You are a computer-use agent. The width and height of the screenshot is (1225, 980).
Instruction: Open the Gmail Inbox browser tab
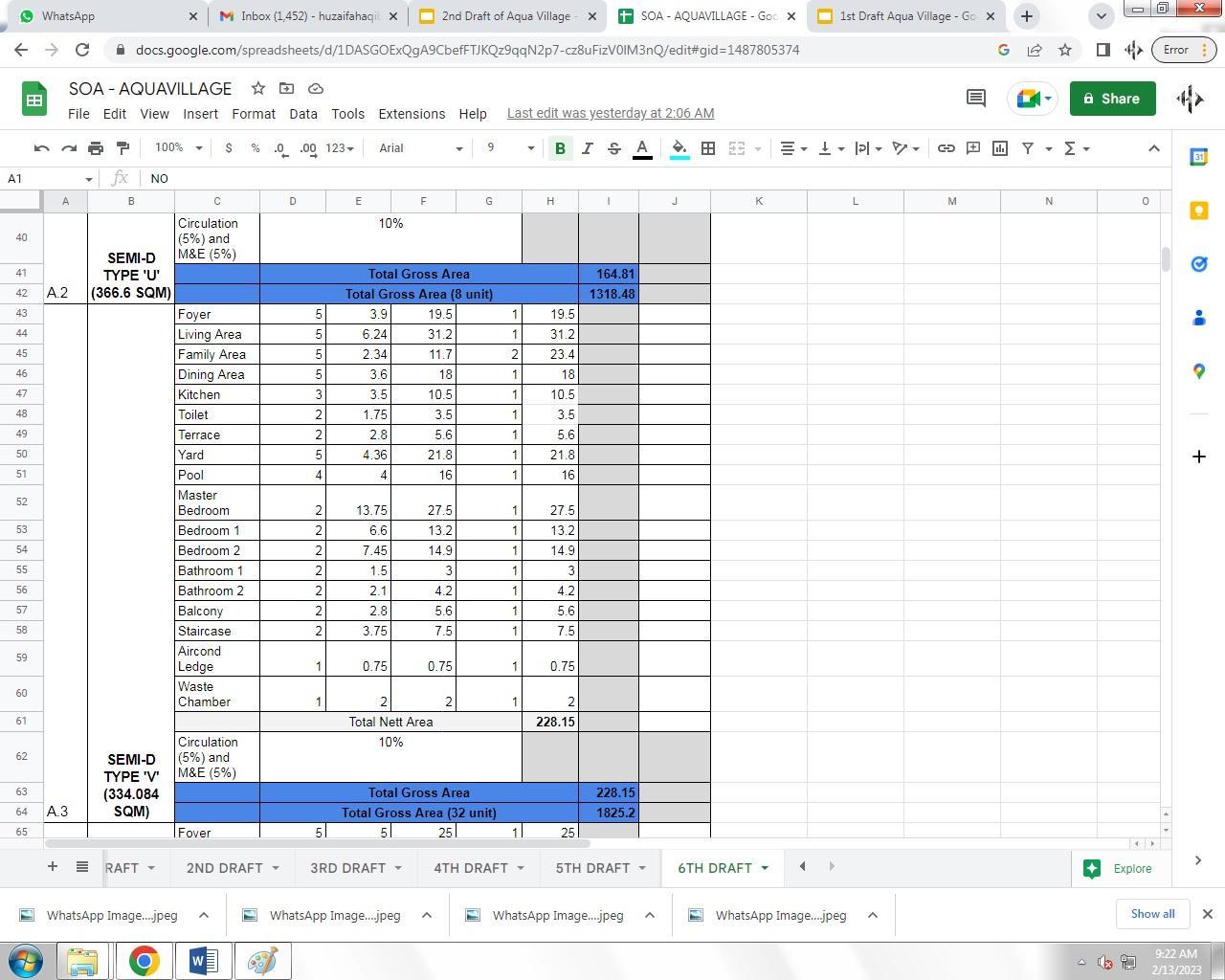[307, 16]
